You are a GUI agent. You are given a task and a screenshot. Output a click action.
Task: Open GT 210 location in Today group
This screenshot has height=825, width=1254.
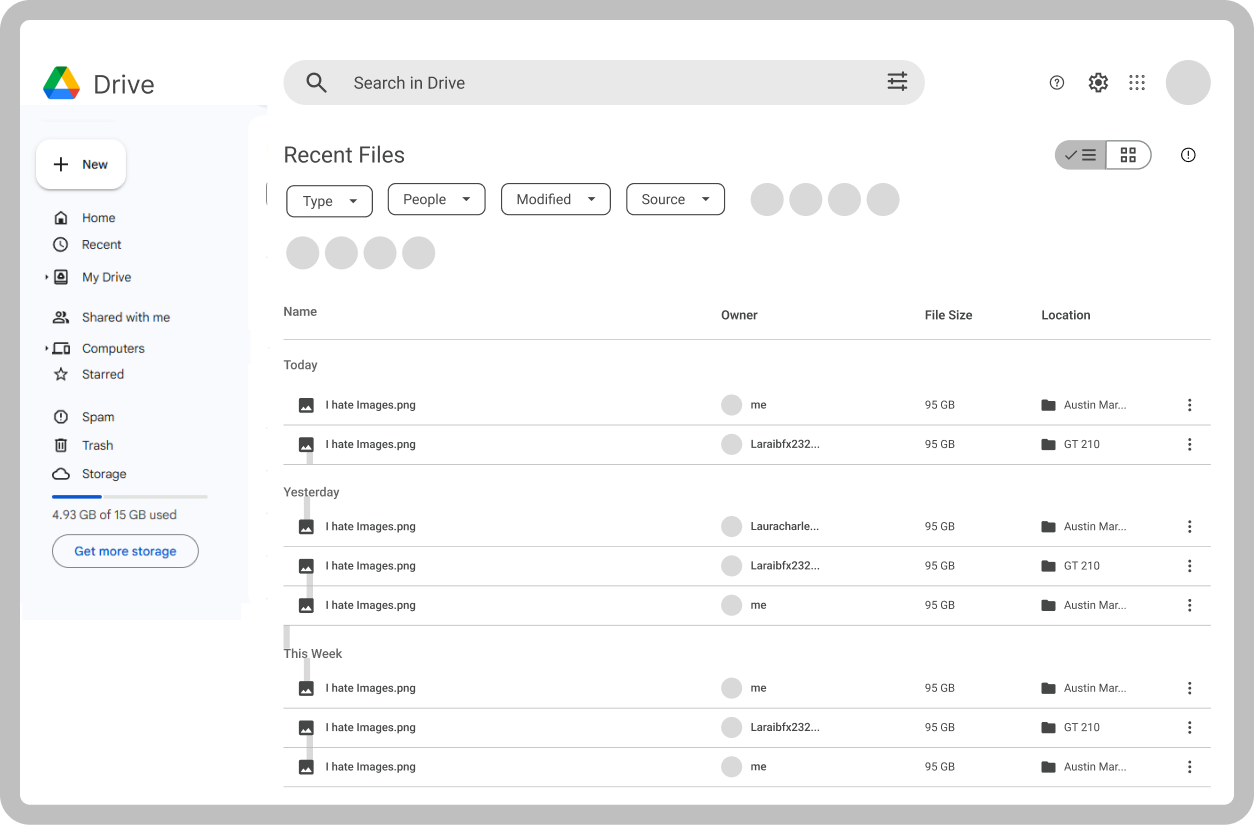pyautogui.click(x=1082, y=444)
